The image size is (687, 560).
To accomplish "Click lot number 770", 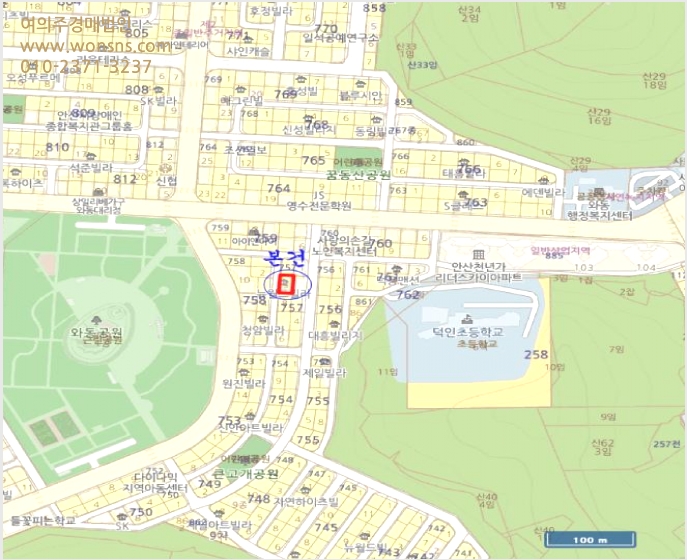I will coord(326,30).
